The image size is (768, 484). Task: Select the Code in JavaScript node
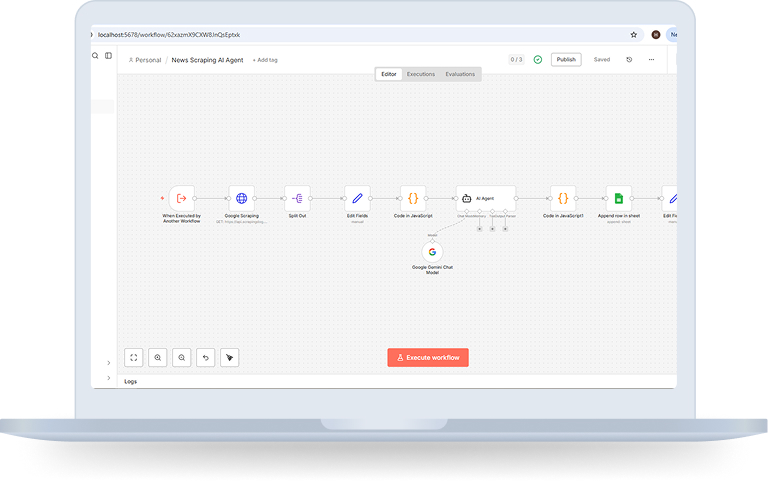coord(413,198)
